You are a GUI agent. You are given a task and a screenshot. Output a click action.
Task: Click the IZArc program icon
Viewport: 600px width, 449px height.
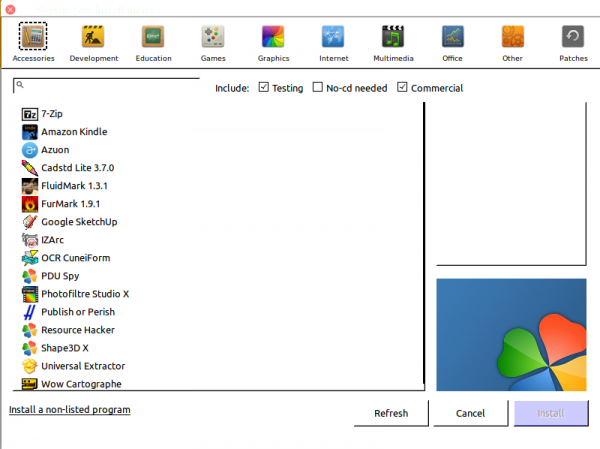coord(30,240)
